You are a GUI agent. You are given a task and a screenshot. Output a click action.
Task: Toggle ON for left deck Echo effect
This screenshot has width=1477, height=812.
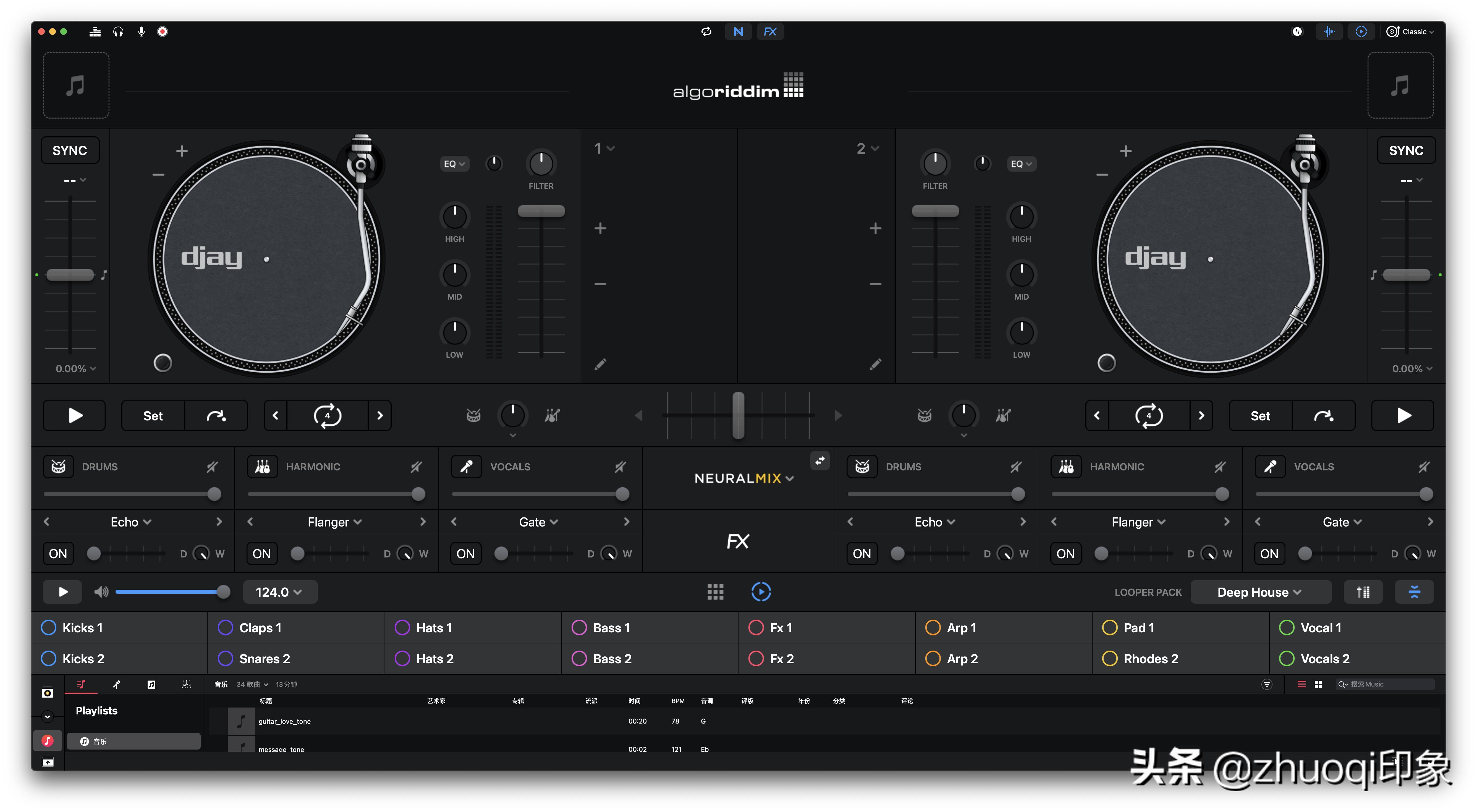[x=58, y=554]
